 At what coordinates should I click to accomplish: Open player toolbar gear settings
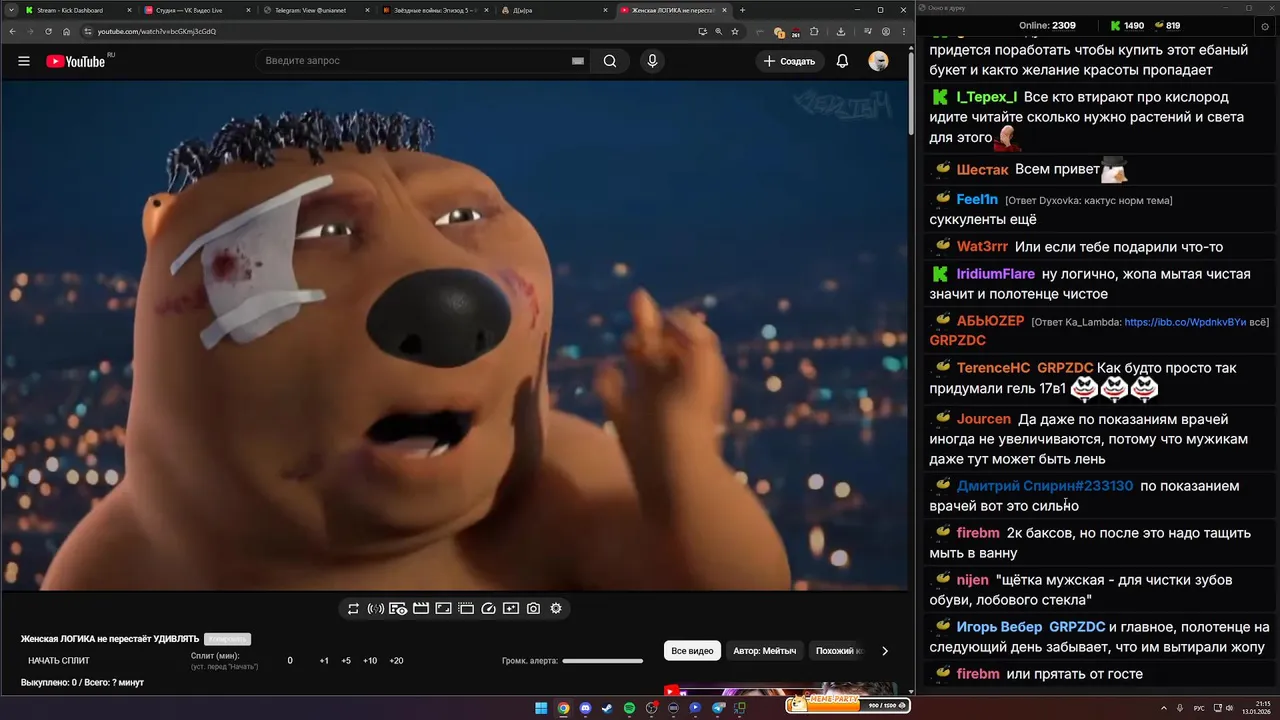tap(556, 608)
